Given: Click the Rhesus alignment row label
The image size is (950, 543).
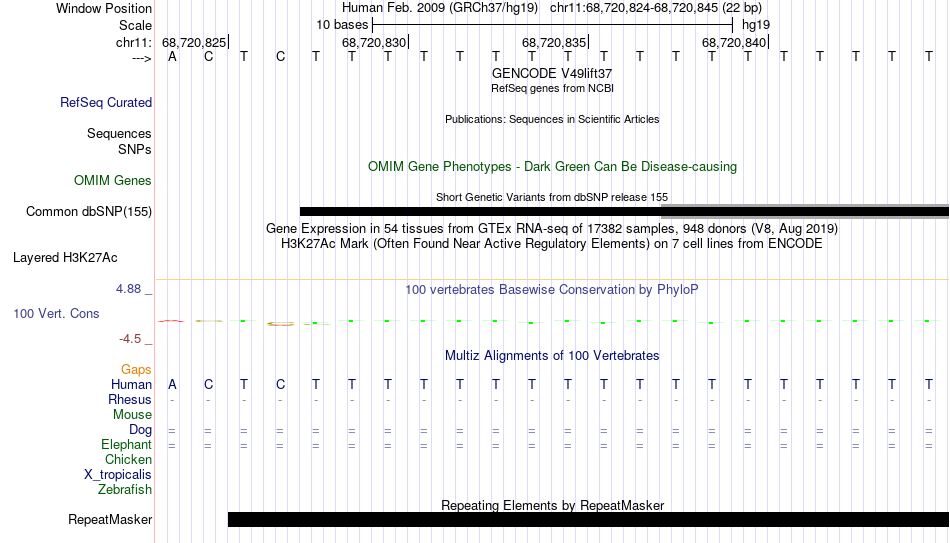Looking at the screenshot, I should point(130,400).
